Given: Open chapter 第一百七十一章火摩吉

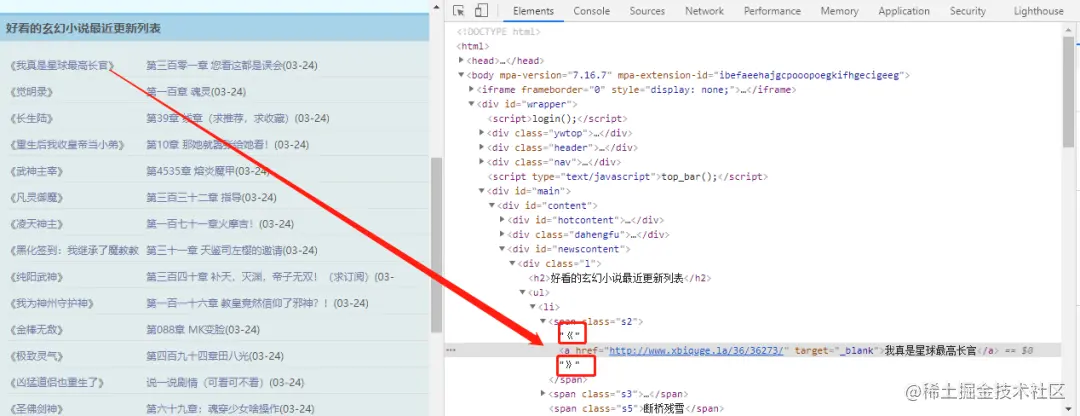Looking at the screenshot, I should (x=200, y=224).
